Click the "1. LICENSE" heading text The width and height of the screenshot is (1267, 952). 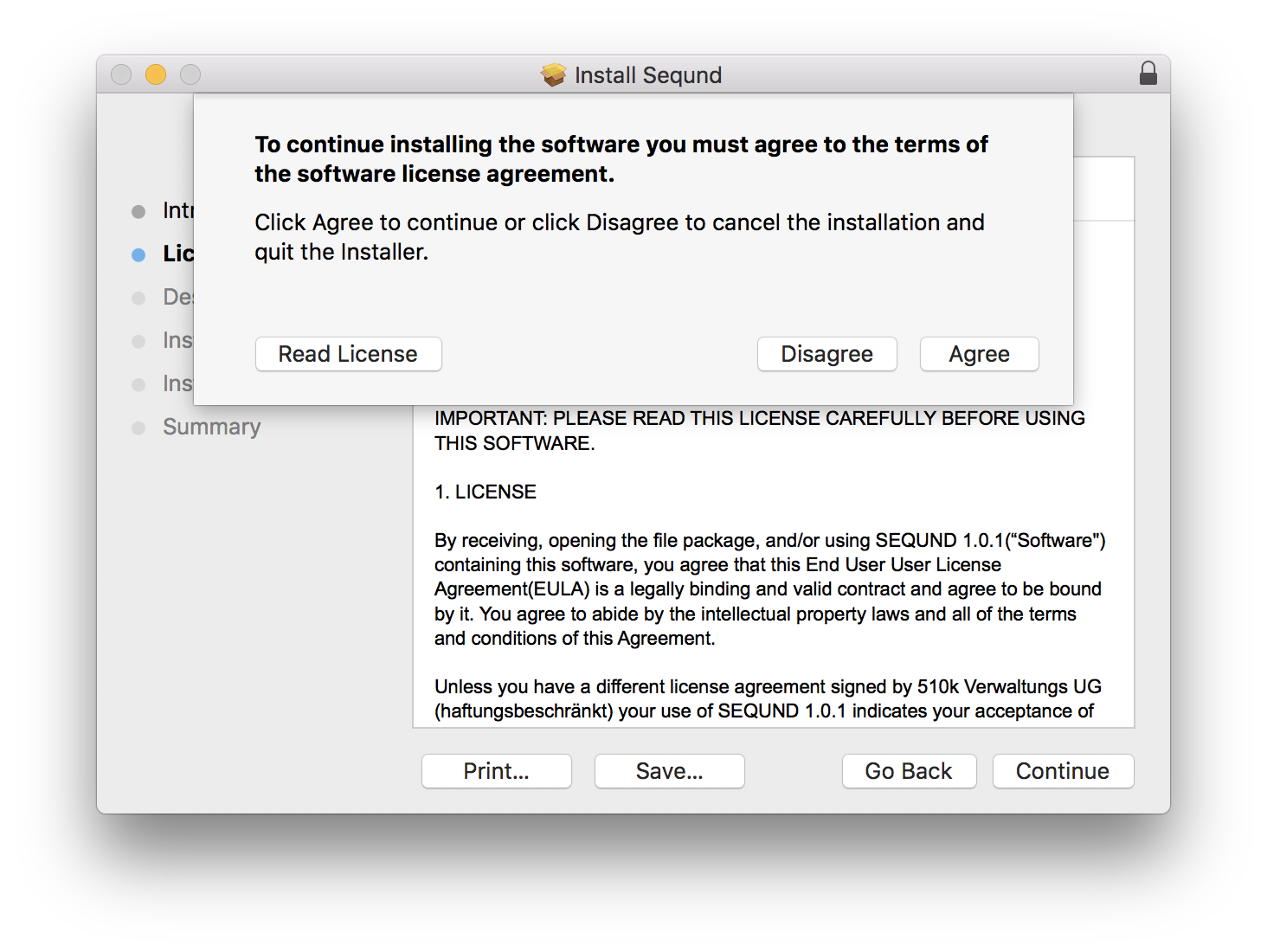pos(486,492)
